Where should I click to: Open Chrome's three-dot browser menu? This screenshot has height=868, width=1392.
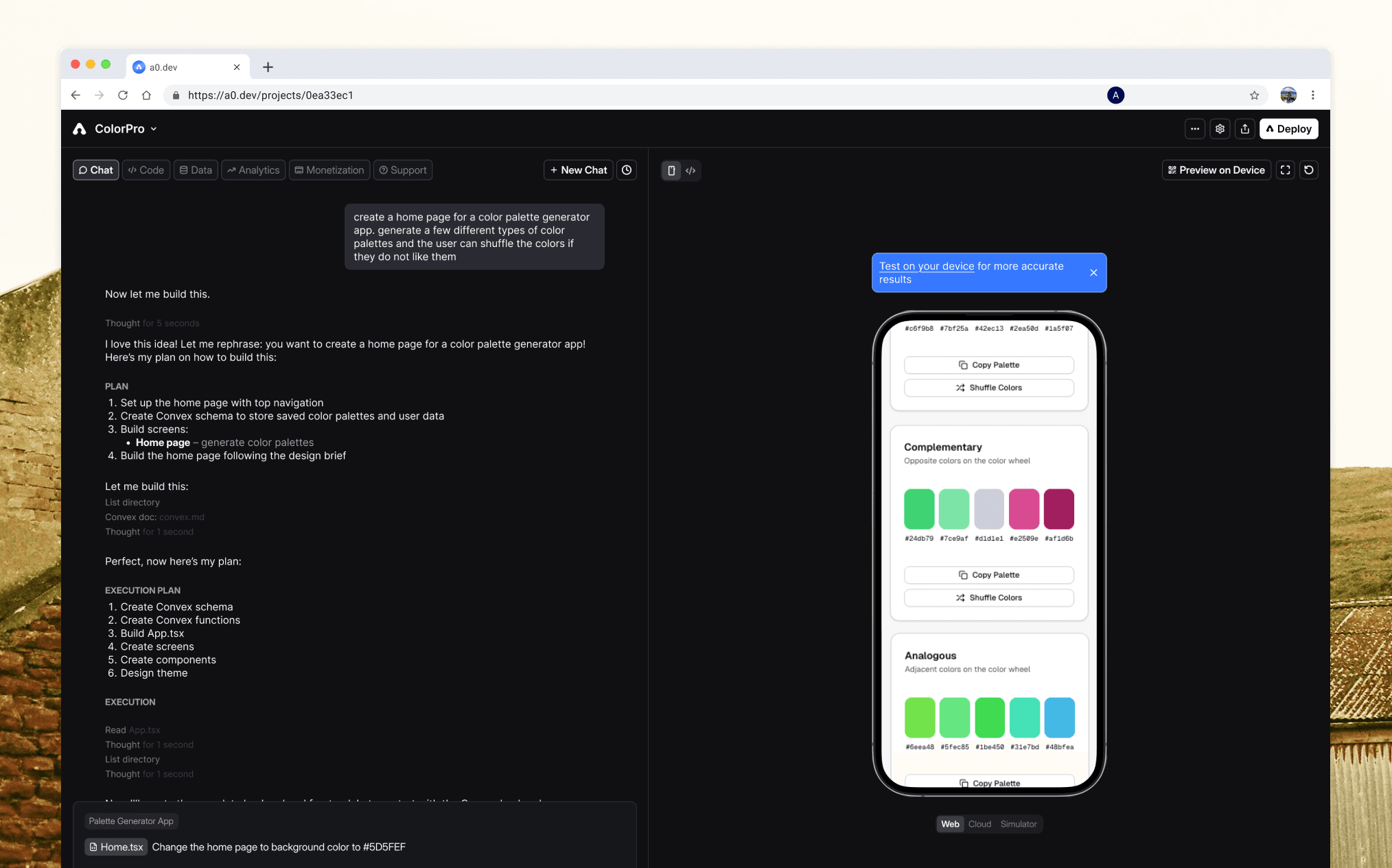click(1312, 95)
